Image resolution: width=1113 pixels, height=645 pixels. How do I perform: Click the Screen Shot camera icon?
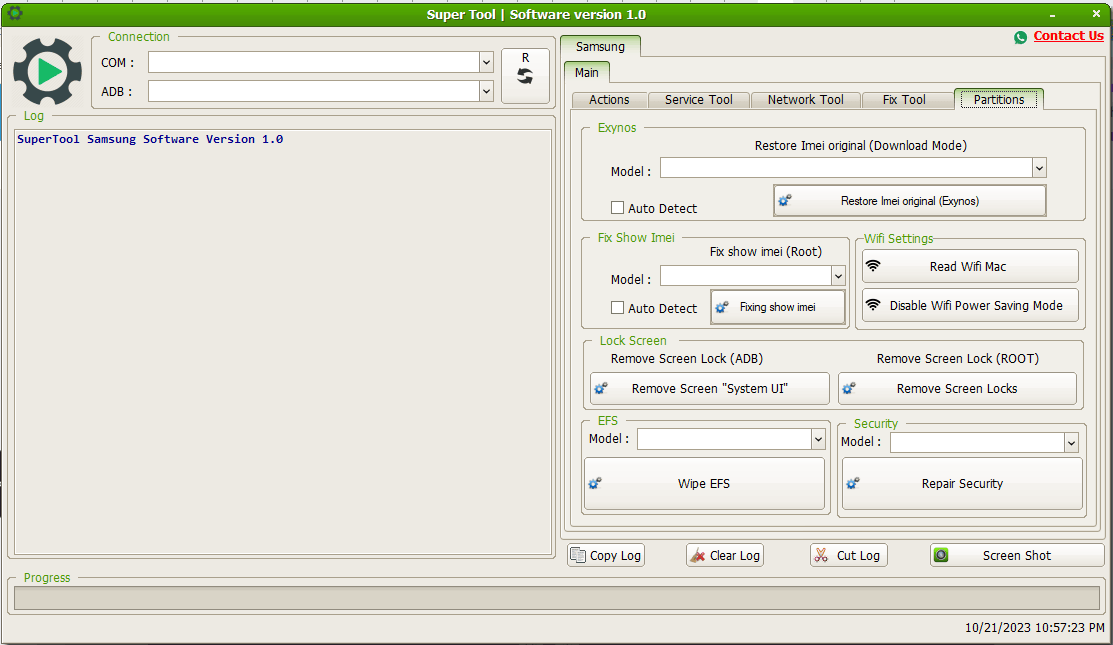[941, 555]
